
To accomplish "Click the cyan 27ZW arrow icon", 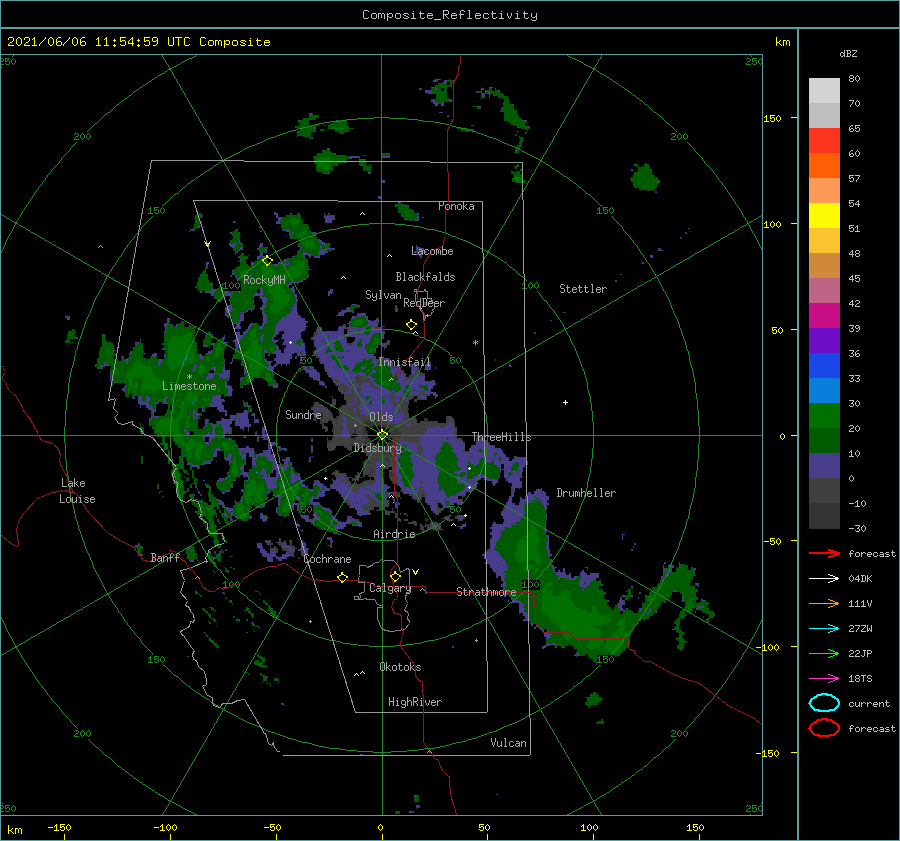I will point(824,629).
